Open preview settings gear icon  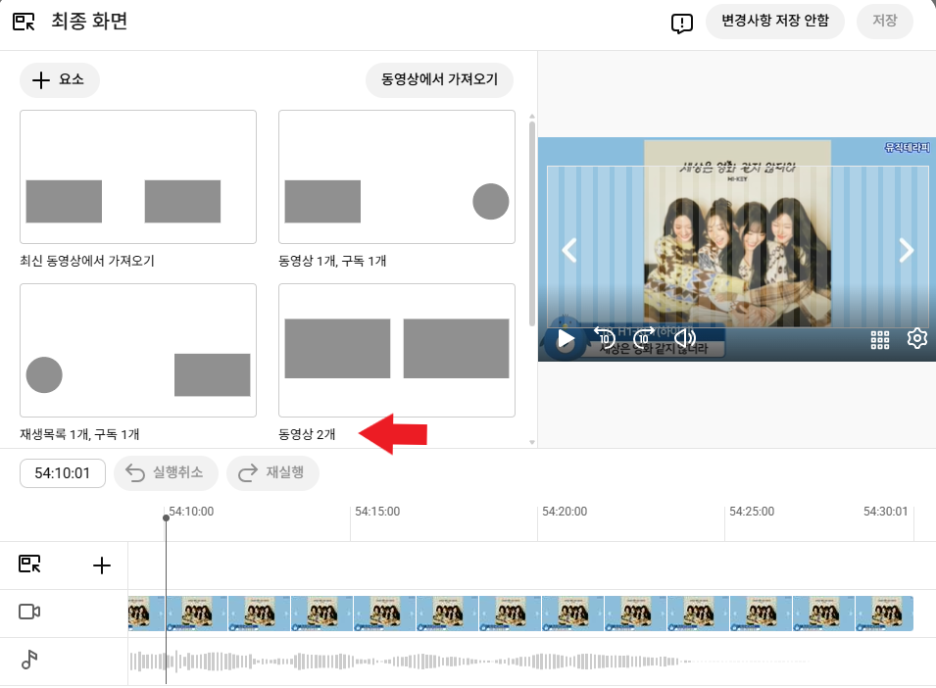pos(917,338)
